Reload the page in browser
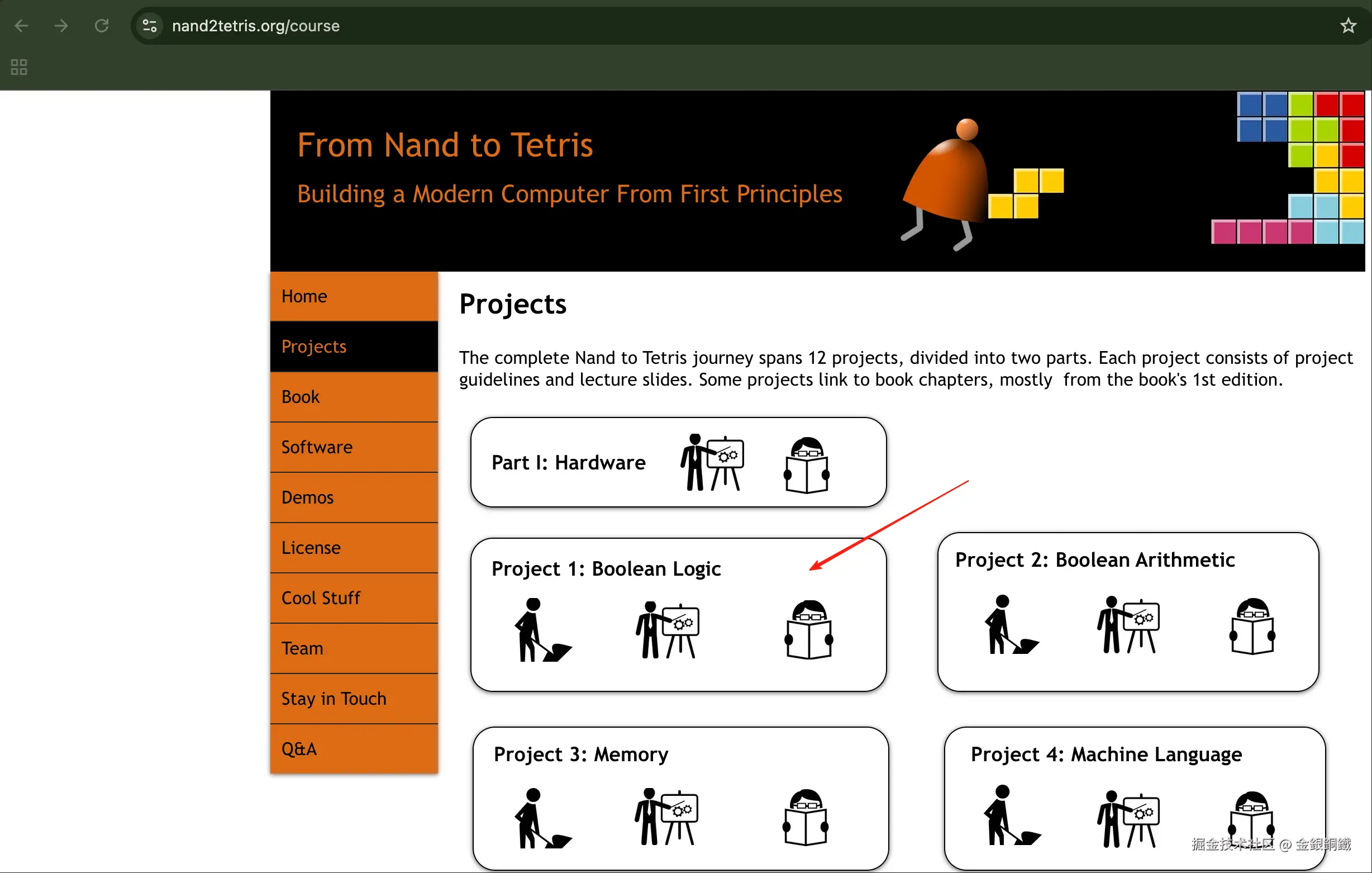Viewport: 1372px width, 873px height. click(102, 26)
